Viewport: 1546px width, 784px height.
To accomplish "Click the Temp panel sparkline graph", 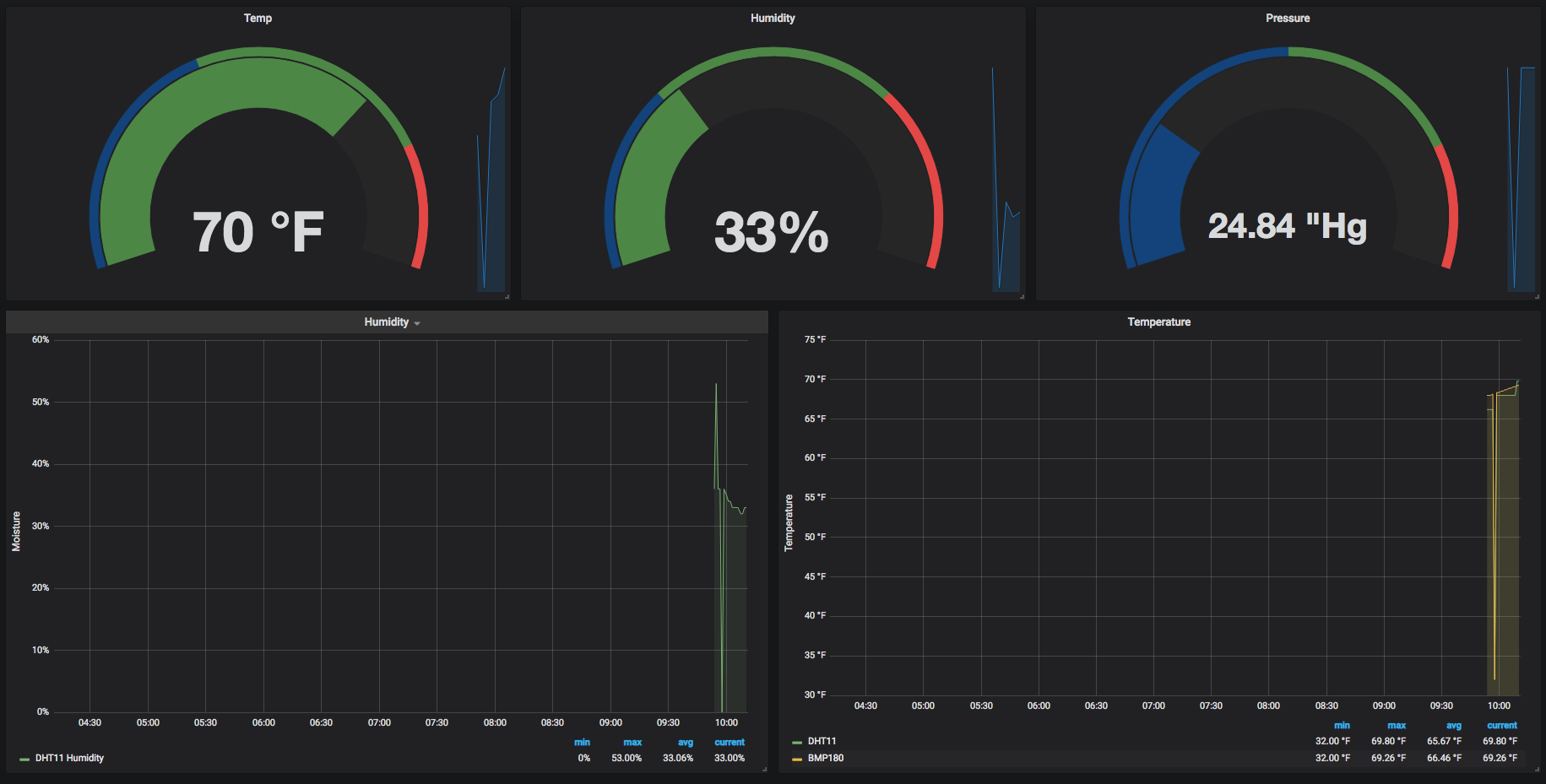I will [491, 180].
